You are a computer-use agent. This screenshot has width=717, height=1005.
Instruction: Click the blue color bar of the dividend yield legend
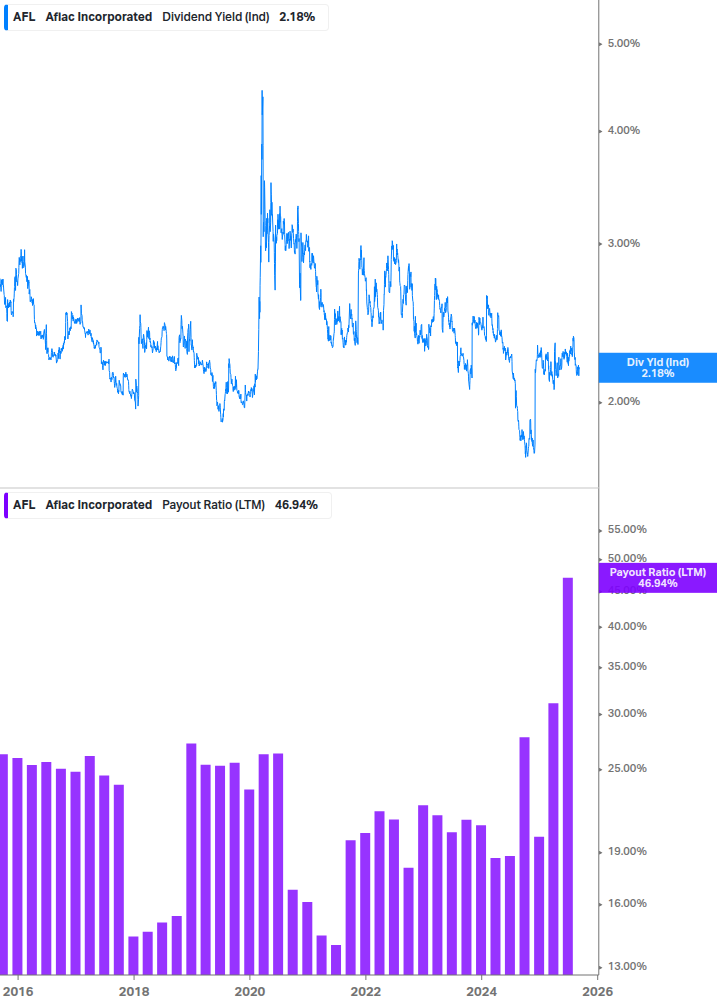pyautogui.click(x=6, y=17)
